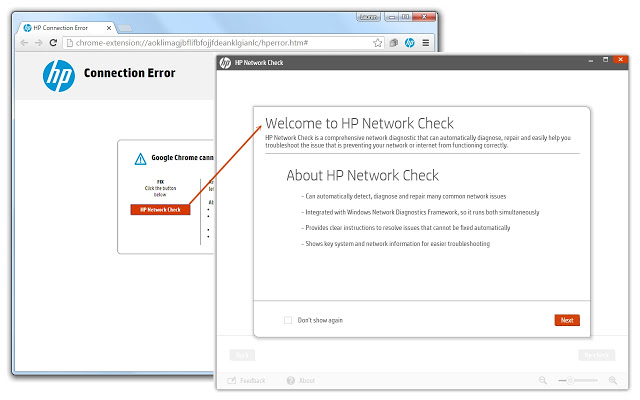Click the line about Windows Network Diagnostics Framework
The image size is (640, 400).
point(420,212)
